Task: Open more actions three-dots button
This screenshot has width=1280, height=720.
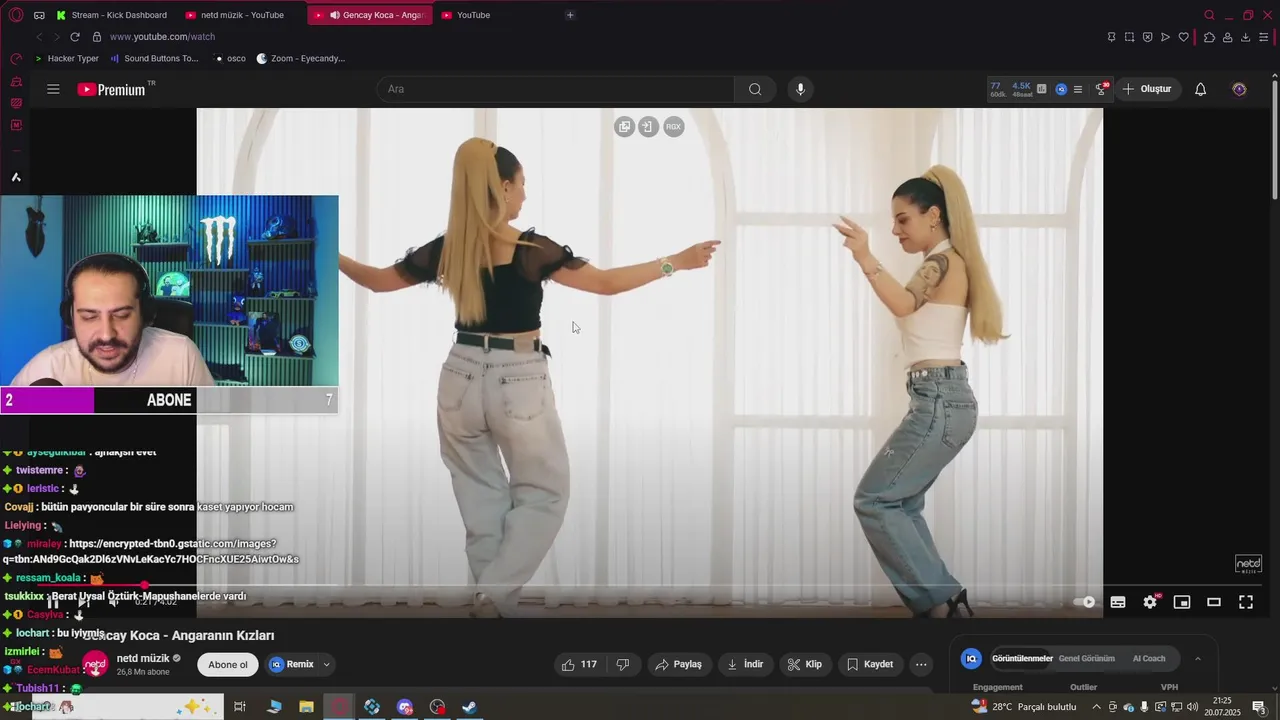Action: tap(921, 664)
